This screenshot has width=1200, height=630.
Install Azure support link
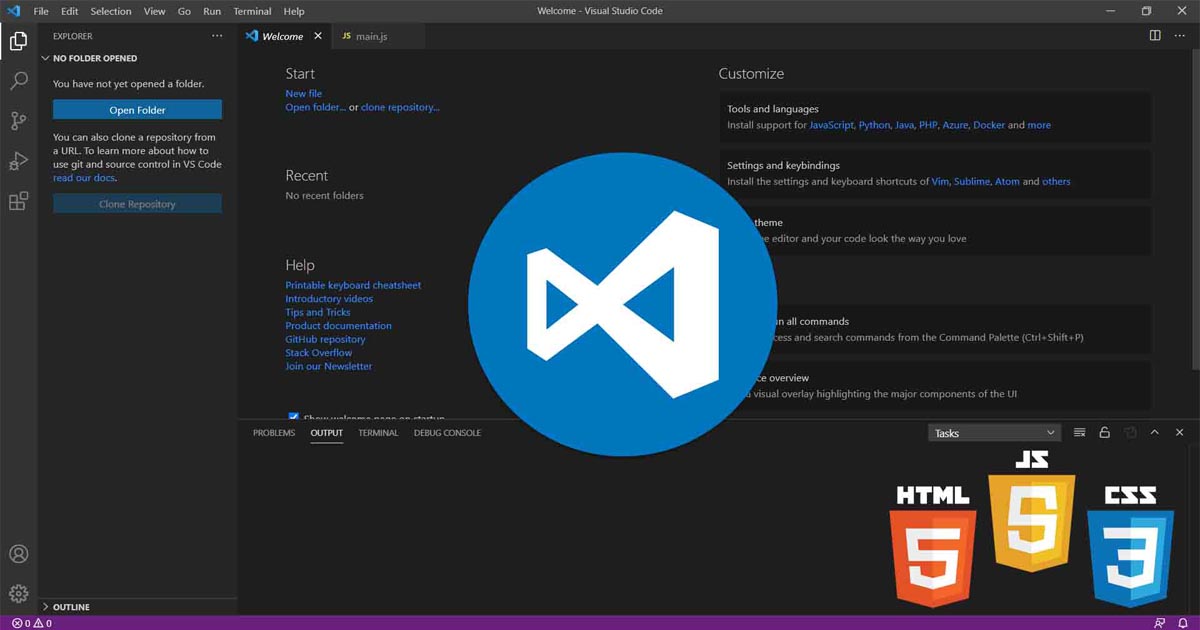955,125
